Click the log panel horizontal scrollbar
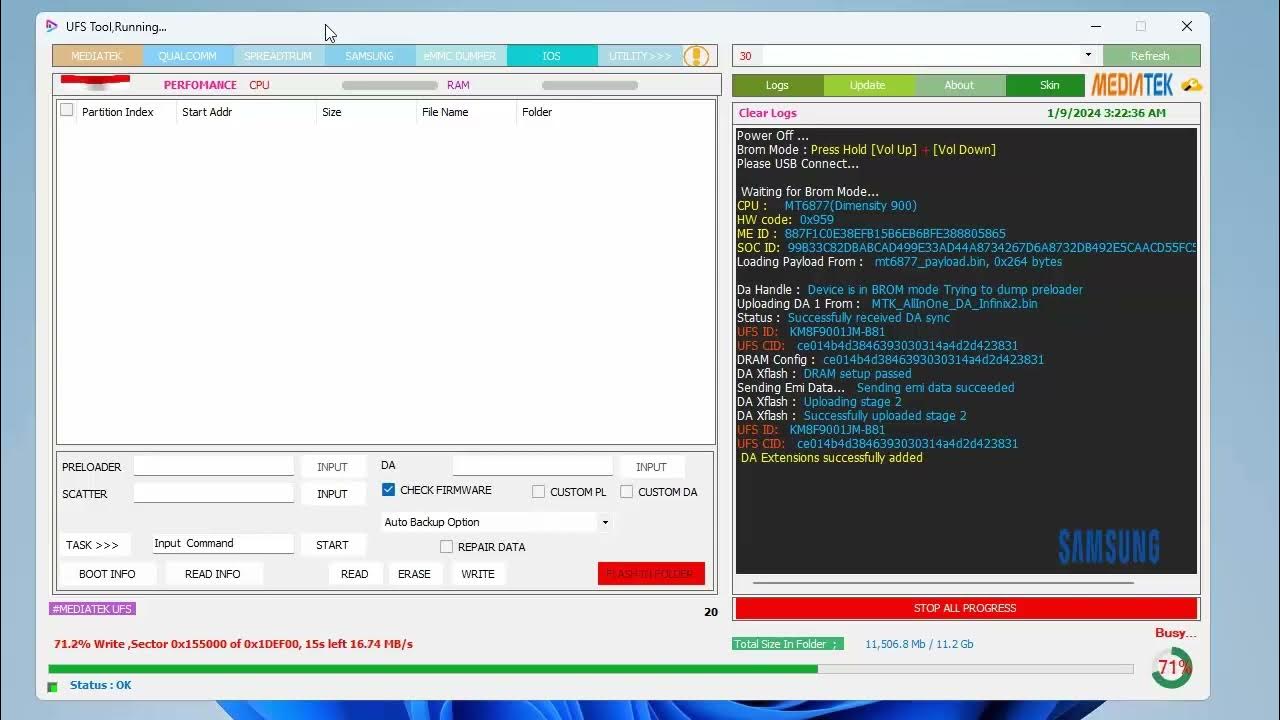 click(943, 582)
